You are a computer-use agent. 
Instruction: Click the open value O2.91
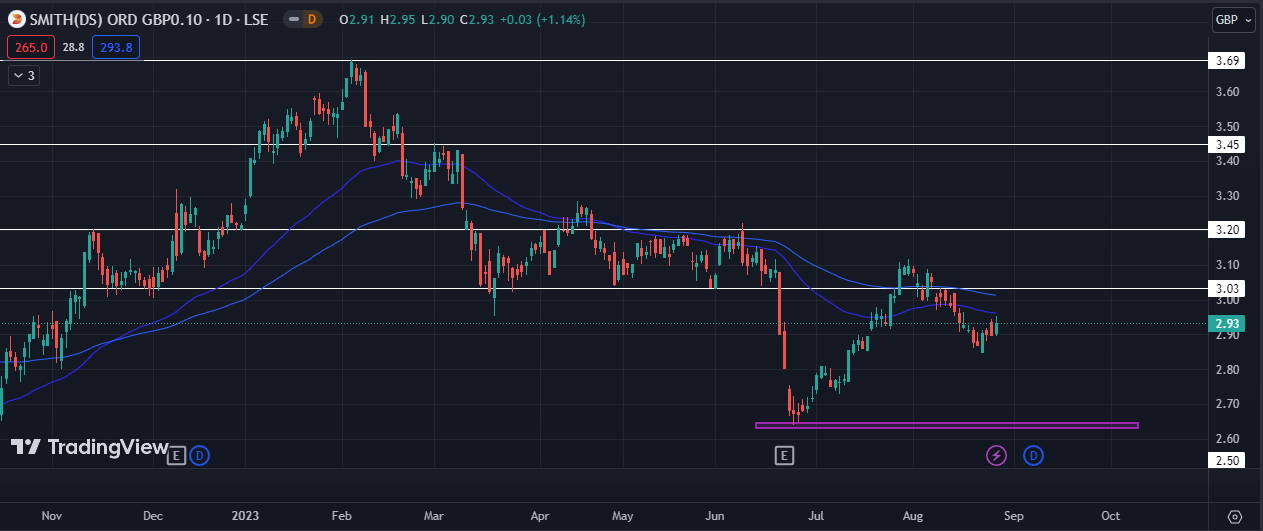point(358,20)
